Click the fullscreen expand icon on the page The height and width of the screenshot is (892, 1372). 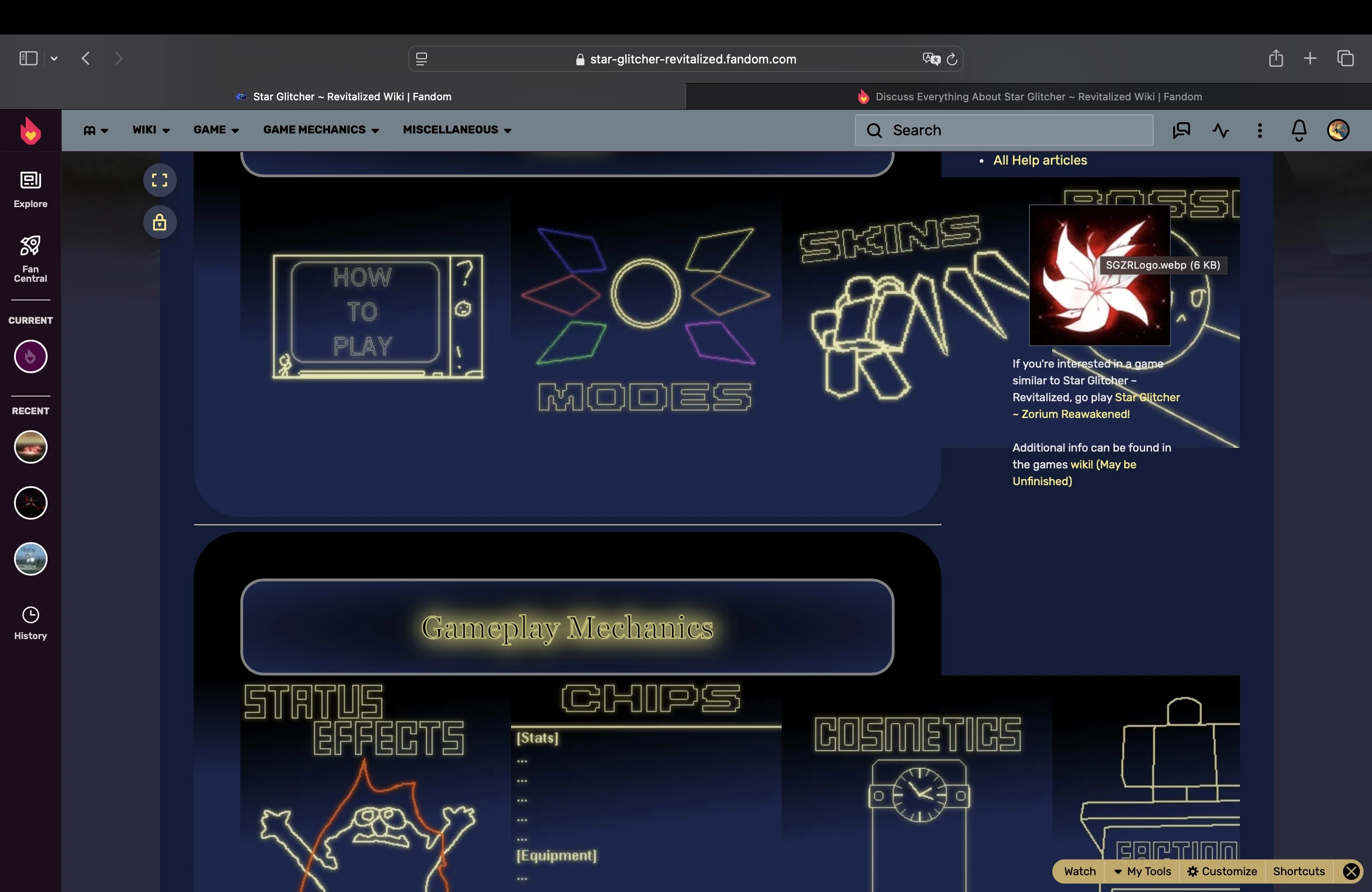pos(160,180)
